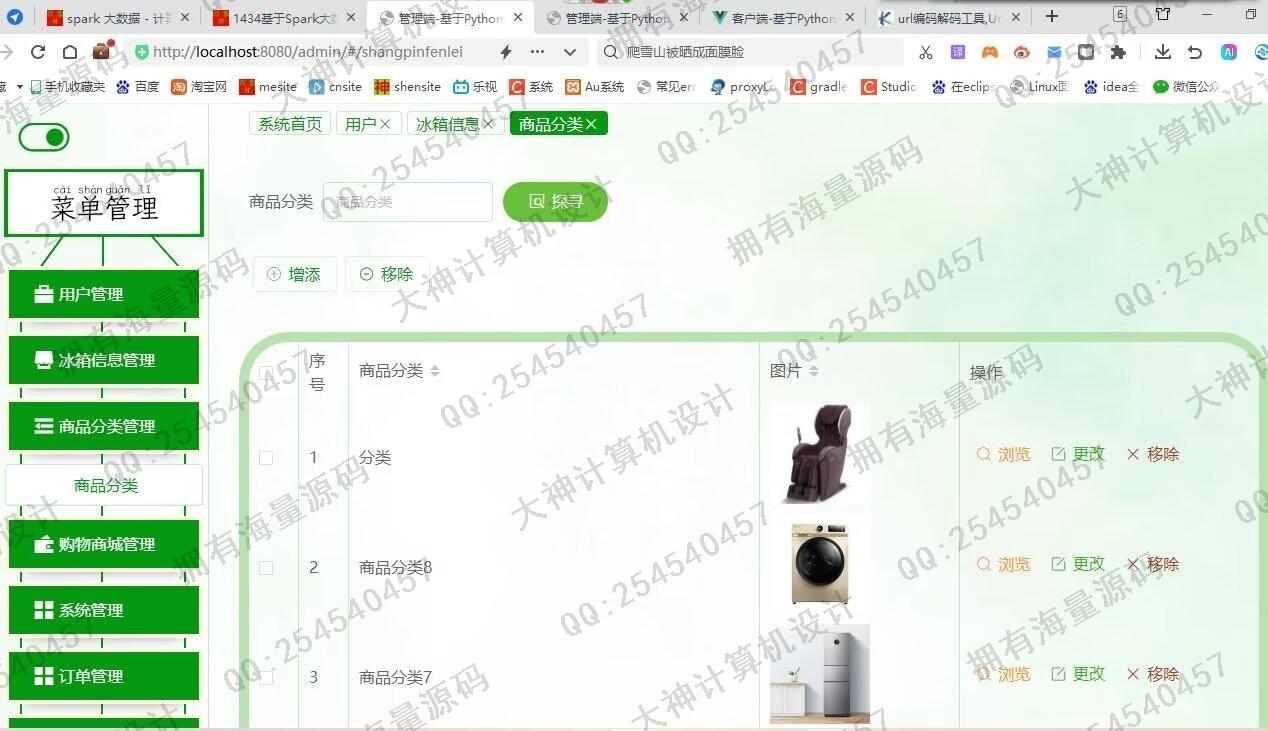Open 系统管理 sidebar menu

tap(104, 610)
